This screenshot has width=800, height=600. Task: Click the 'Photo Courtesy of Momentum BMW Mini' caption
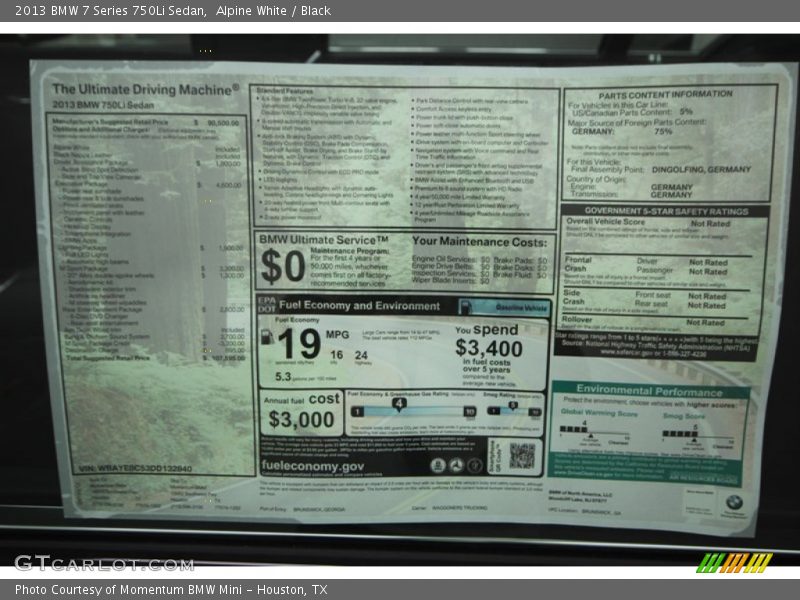[128, 590]
